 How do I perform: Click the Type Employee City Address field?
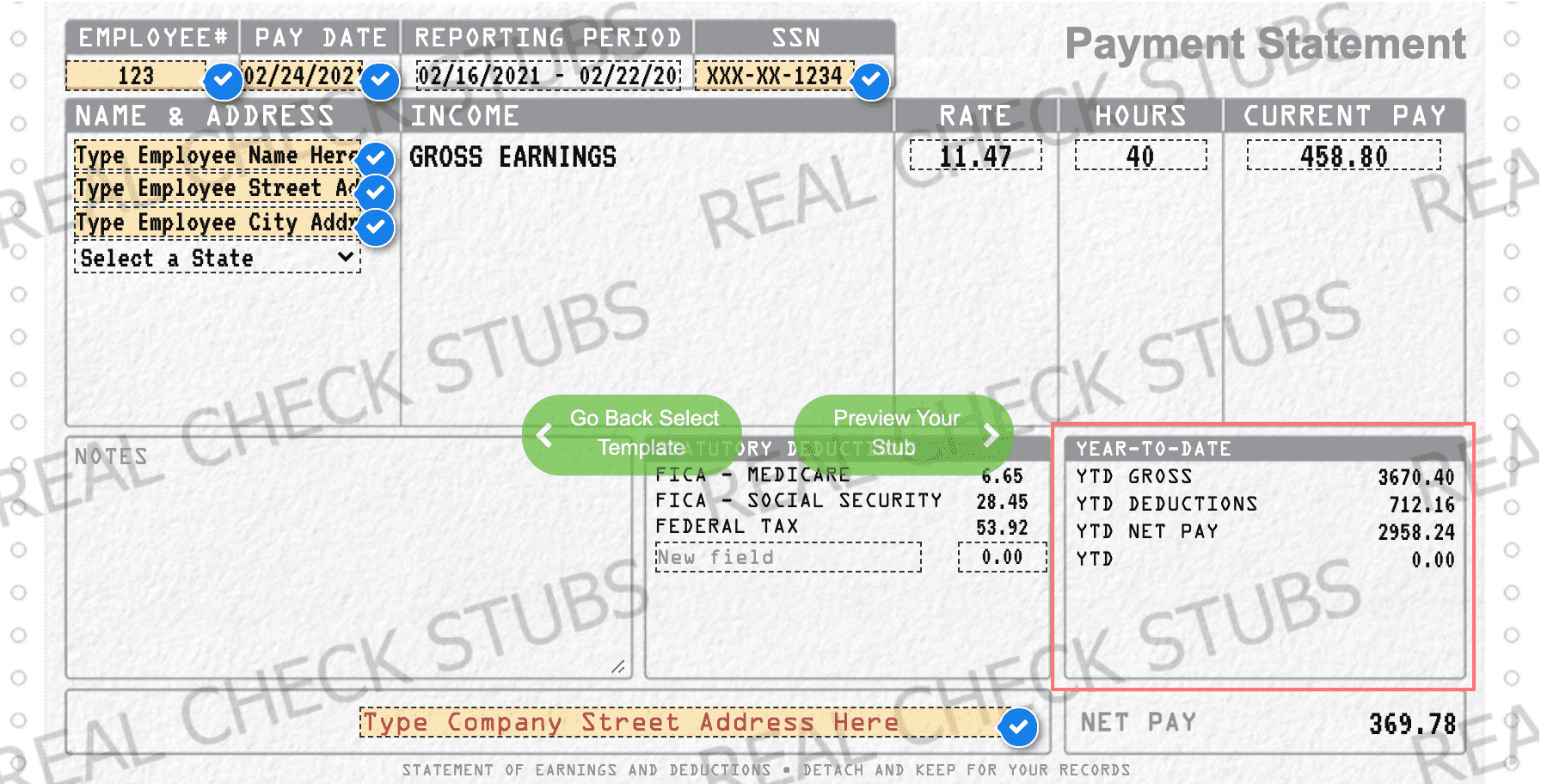point(217,223)
